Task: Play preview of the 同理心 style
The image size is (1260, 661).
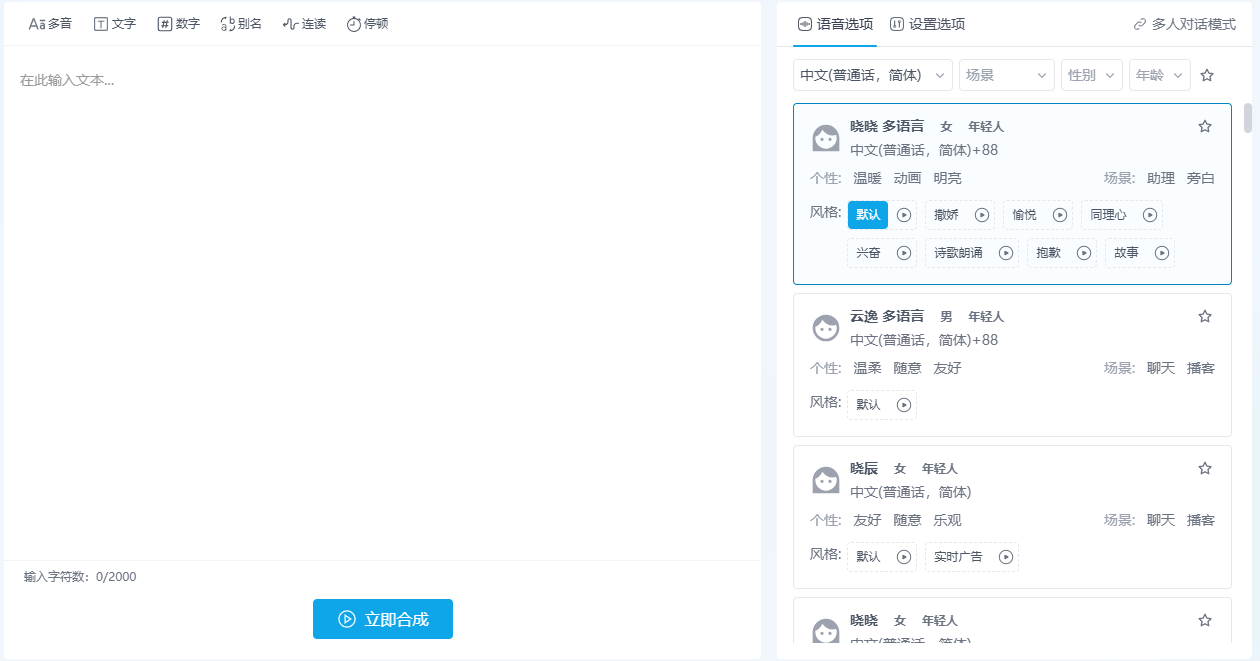Action: coord(1150,215)
